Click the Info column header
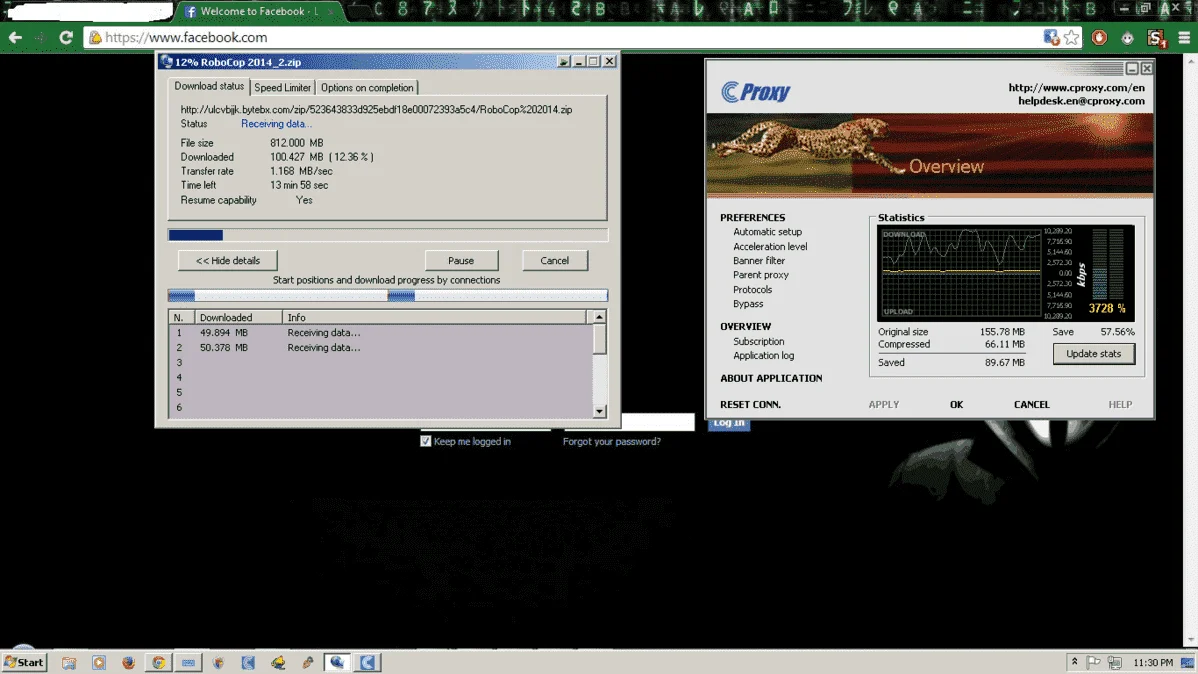 pyautogui.click(x=435, y=317)
